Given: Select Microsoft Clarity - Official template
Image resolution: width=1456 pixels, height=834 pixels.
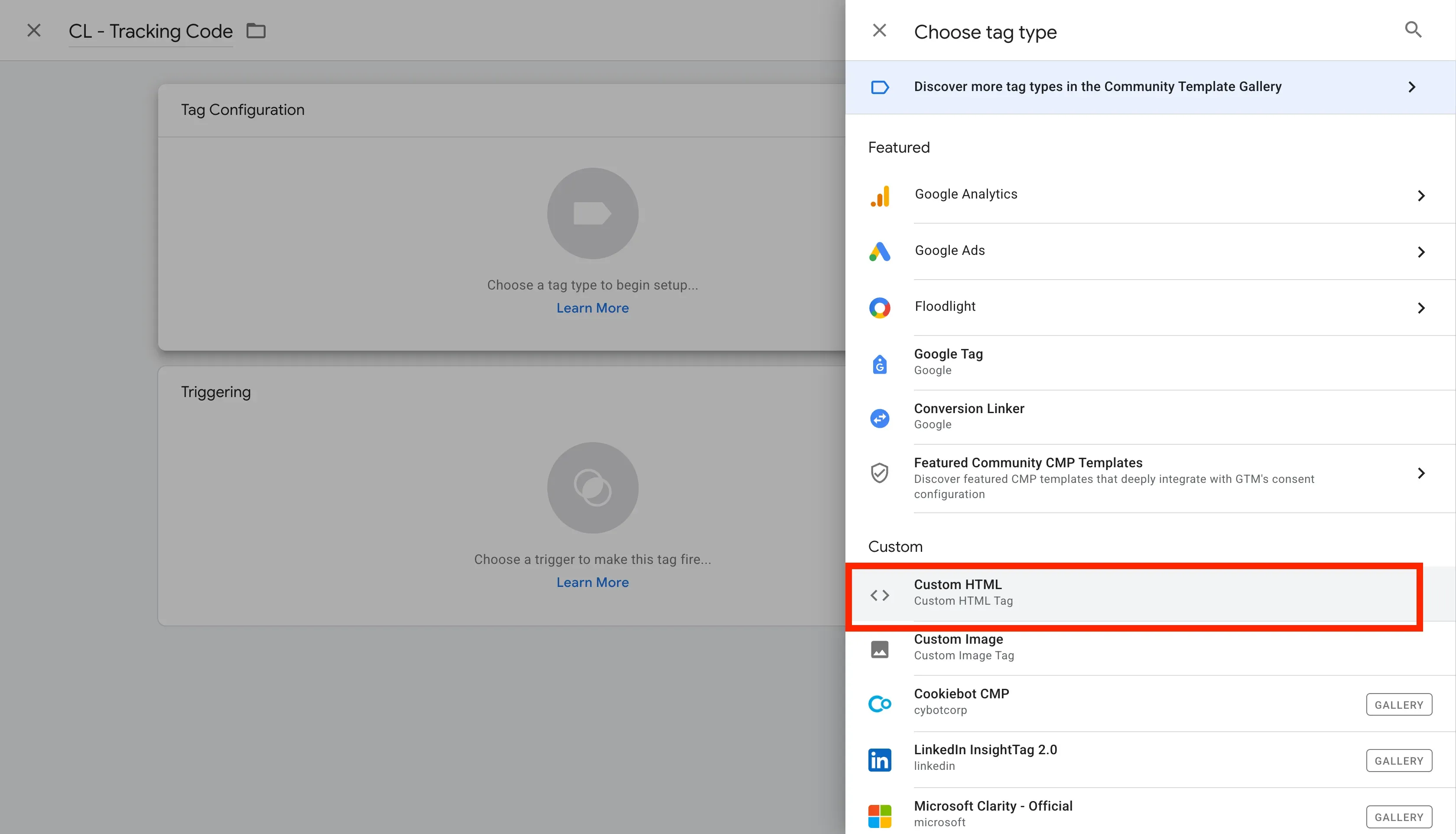Looking at the screenshot, I should [x=1150, y=811].
